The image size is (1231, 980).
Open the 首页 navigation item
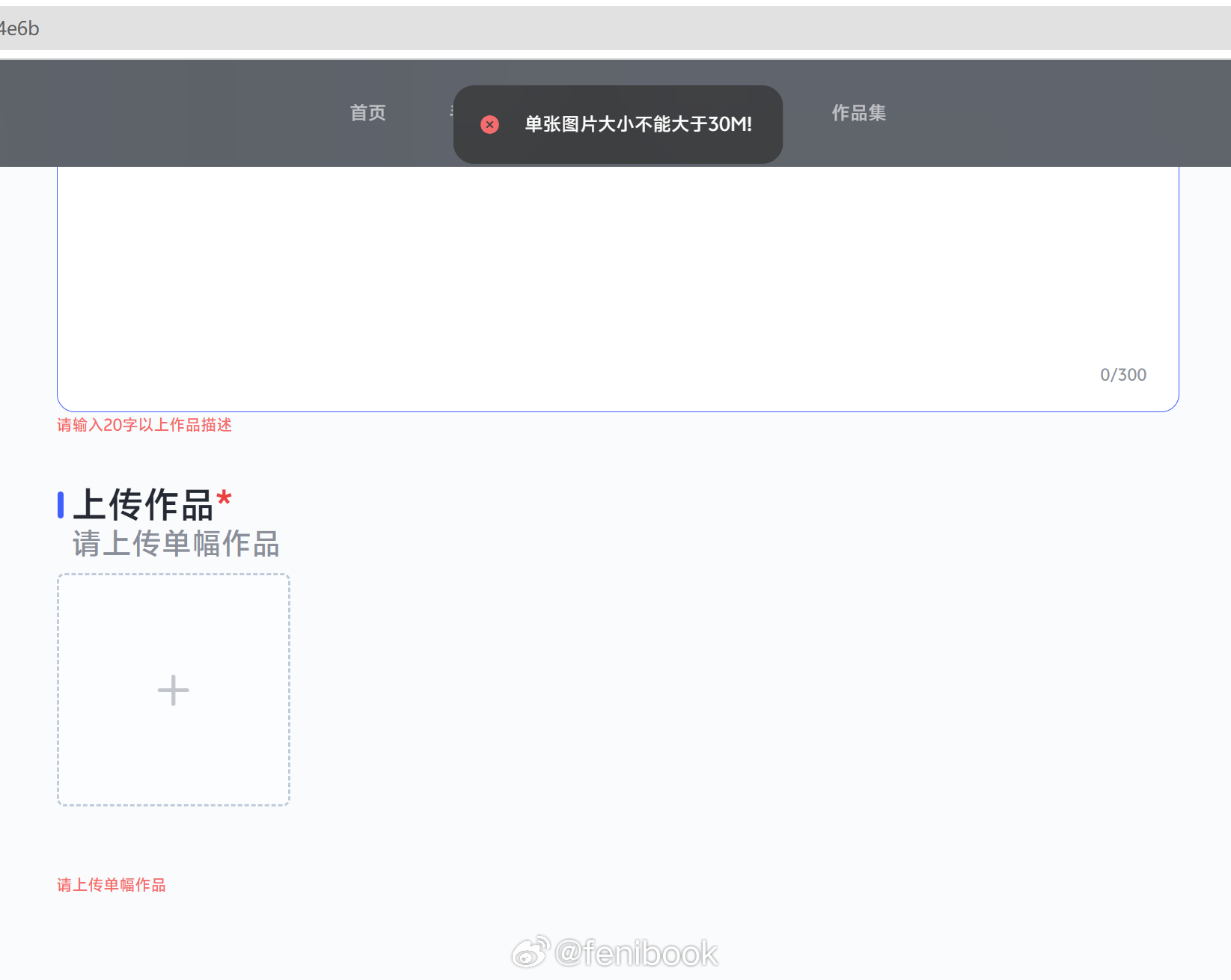[x=368, y=113]
